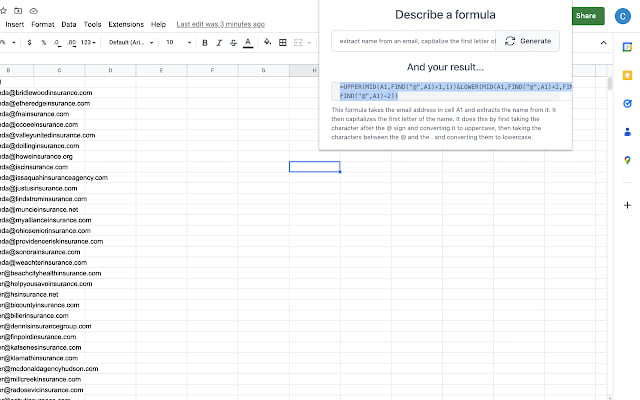Toggle bold formatting
Screen dimensions: 640x400
click(x=205, y=42)
